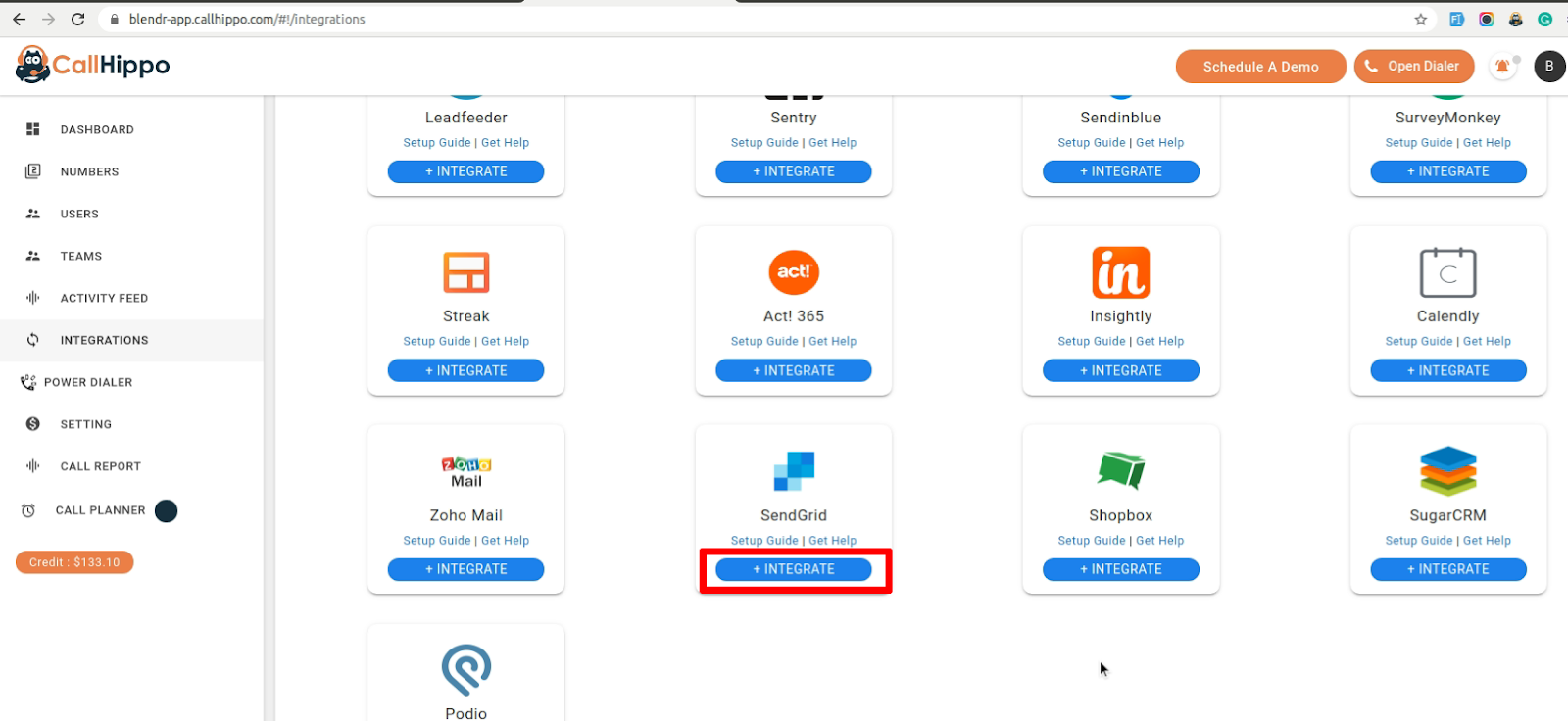The height and width of the screenshot is (721, 1568).
Task: Click the Activity Feed waveform icon
Action: pyautogui.click(x=32, y=298)
